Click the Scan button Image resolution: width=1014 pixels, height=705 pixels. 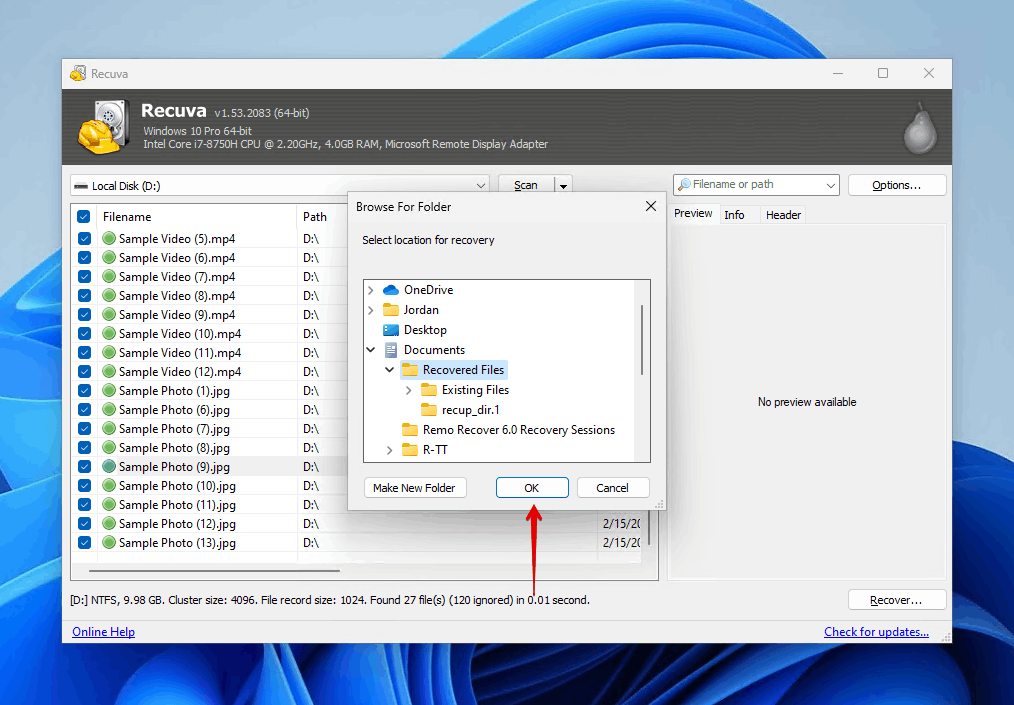click(526, 186)
